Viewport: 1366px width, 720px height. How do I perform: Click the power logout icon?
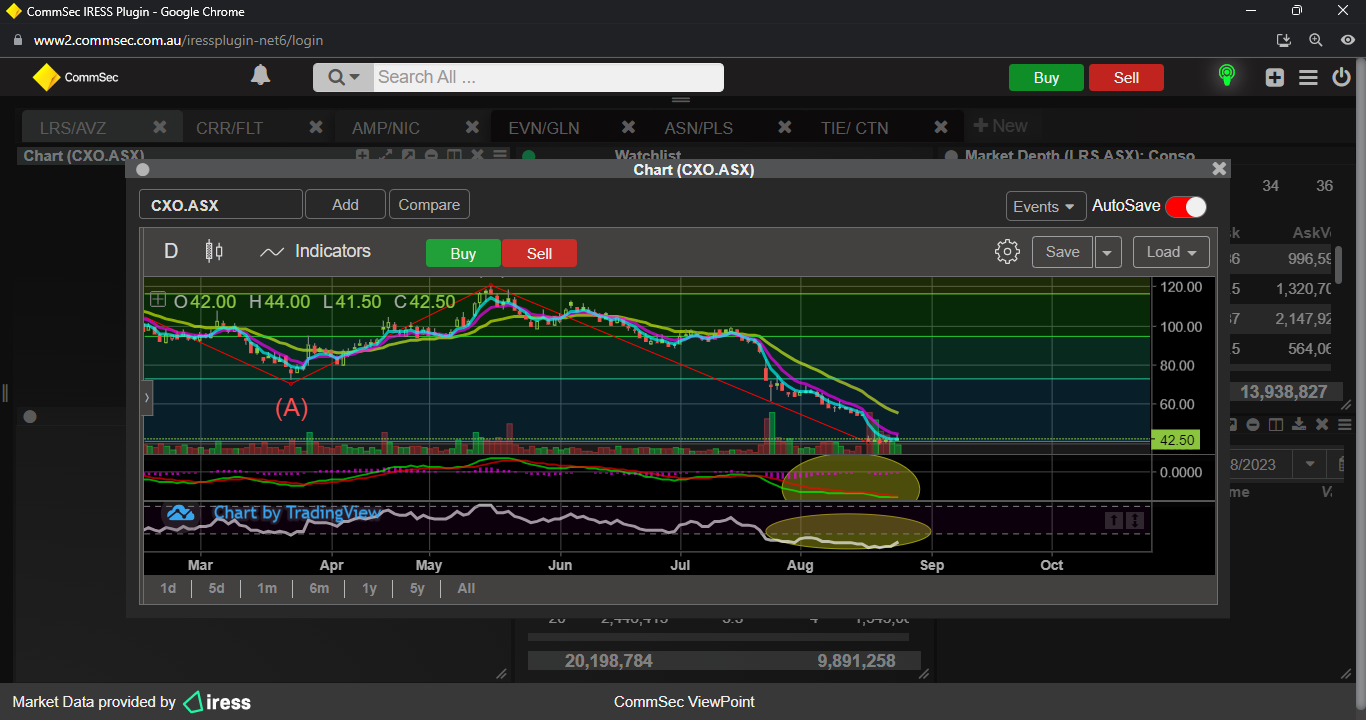click(x=1342, y=77)
